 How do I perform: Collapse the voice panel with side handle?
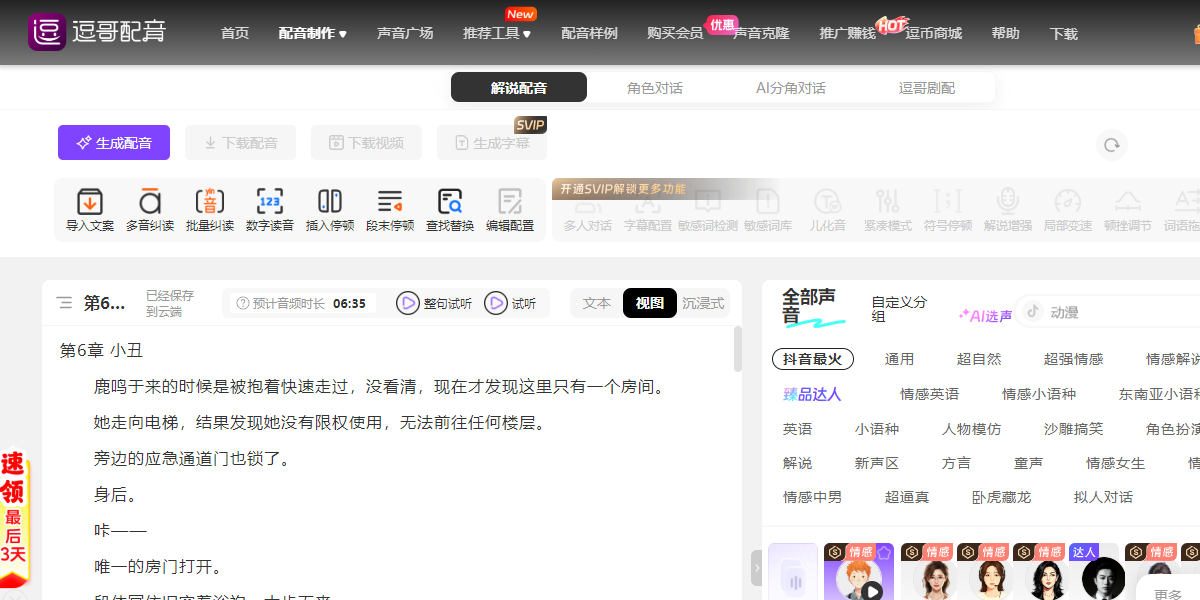pos(757,568)
